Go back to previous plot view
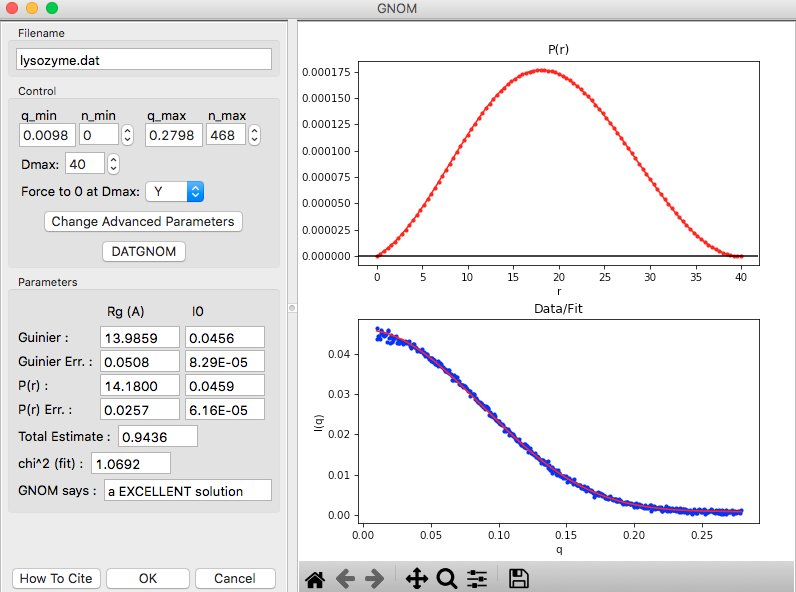The width and height of the screenshot is (796, 592). click(x=345, y=579)
